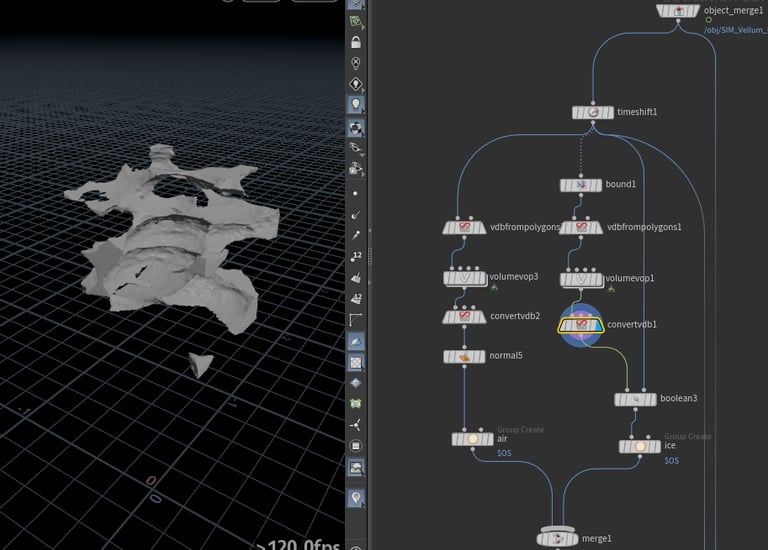Click the $OS text under air node
This screenshot has height=550, width=768.
(504, 453)
